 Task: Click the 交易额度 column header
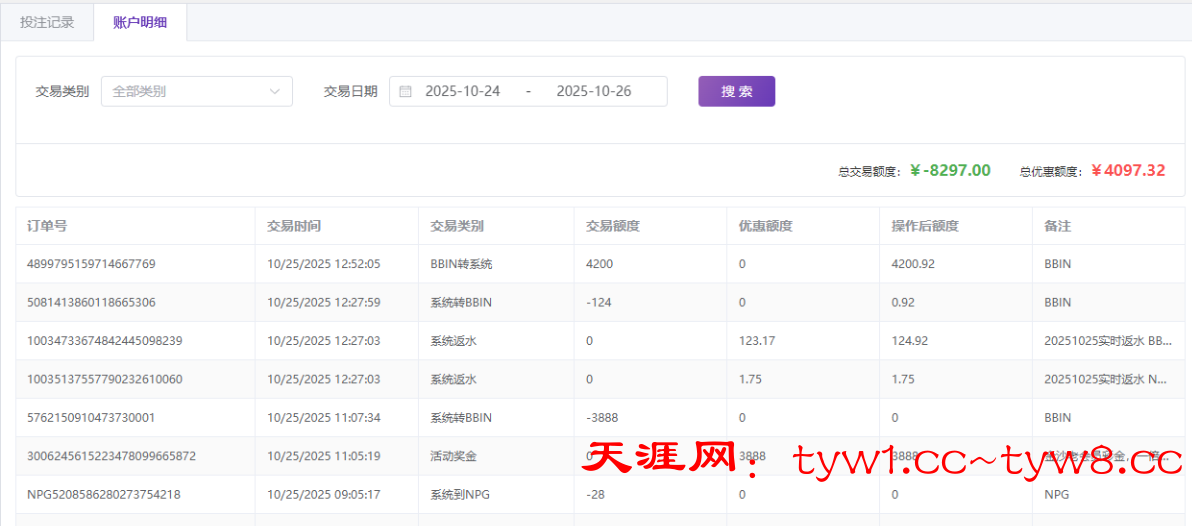click(x=613, y=226)
